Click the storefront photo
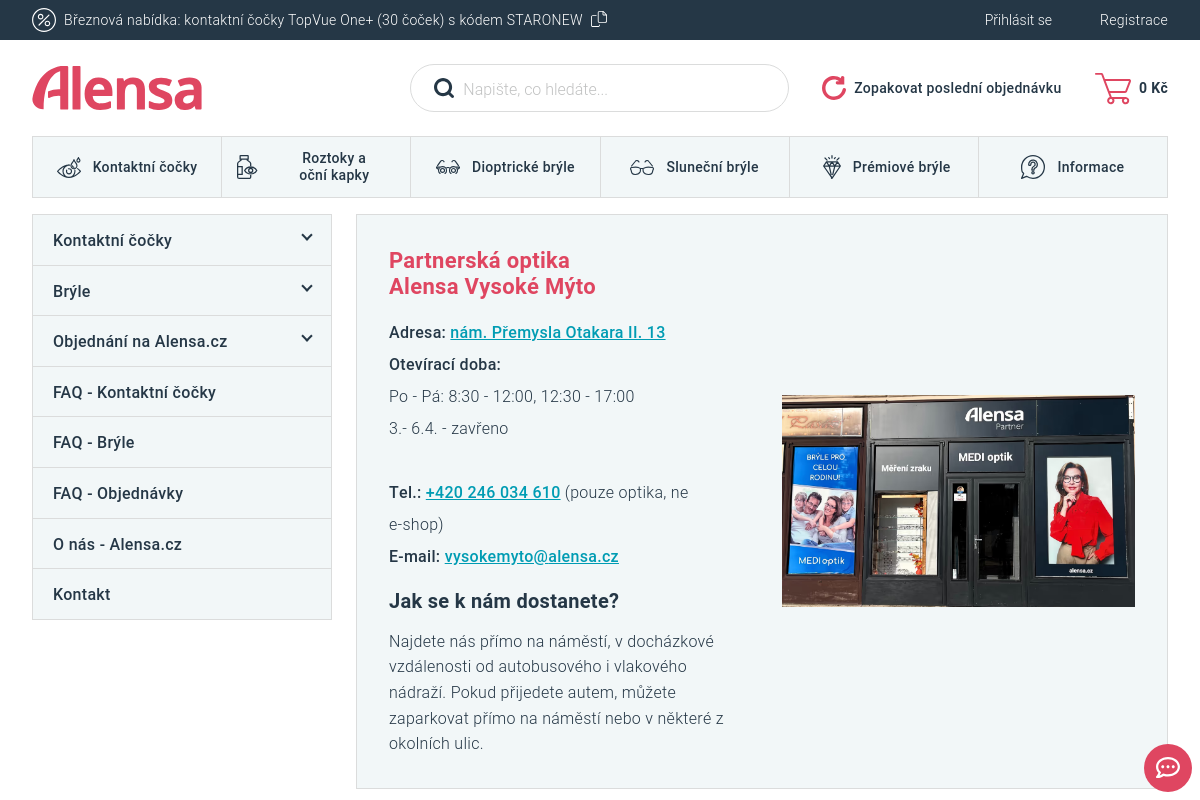The image size is (1200, 800). (958, 500)
